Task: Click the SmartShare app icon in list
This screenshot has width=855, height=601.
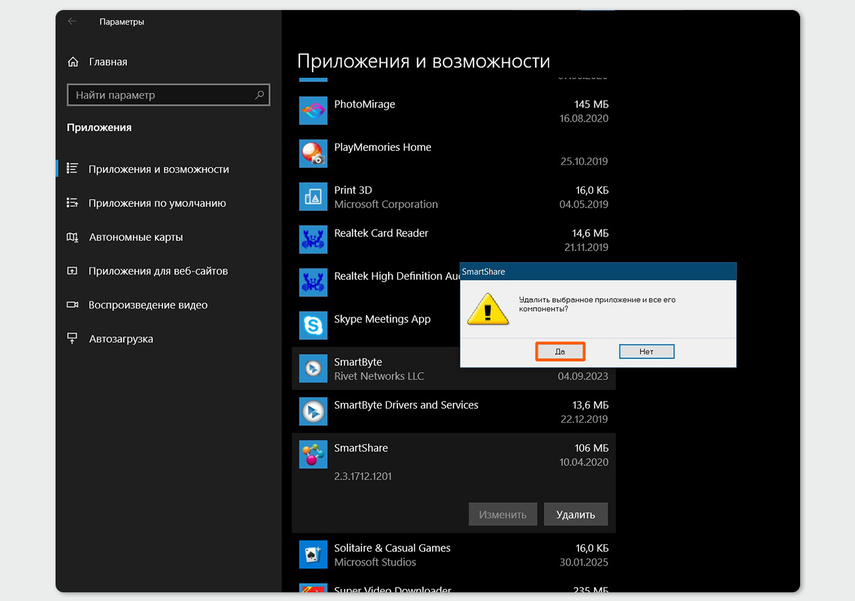Action: click(x=314, y=455)
